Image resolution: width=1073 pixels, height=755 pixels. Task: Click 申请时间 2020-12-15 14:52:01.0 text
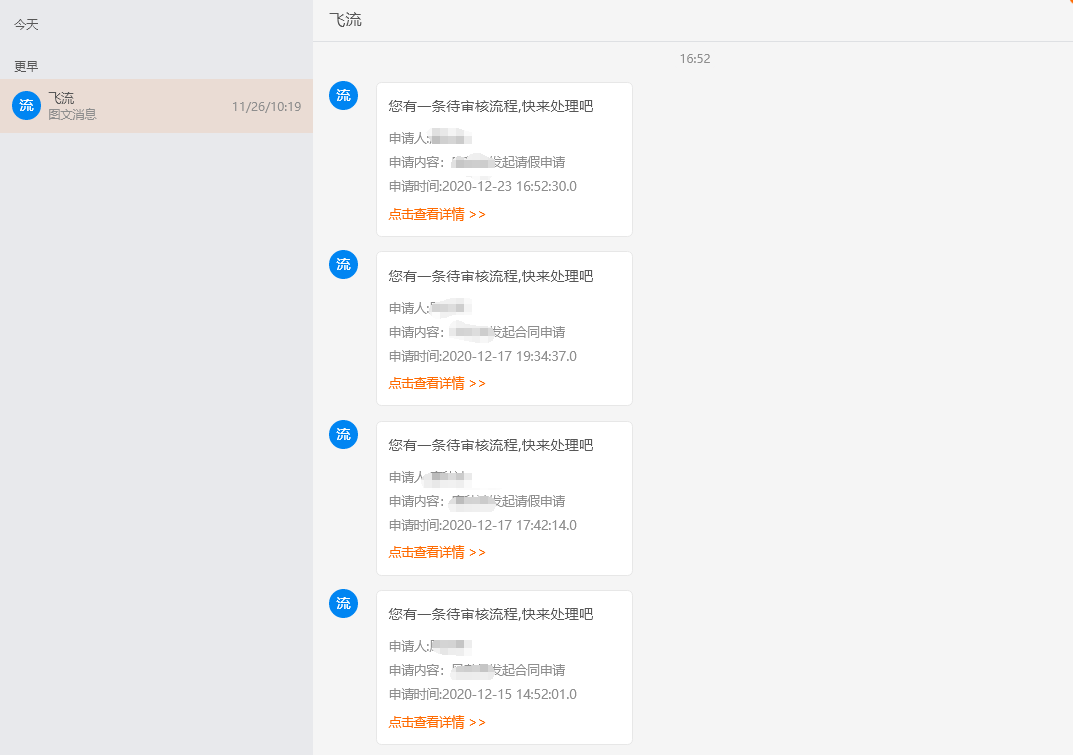[483, 694]
